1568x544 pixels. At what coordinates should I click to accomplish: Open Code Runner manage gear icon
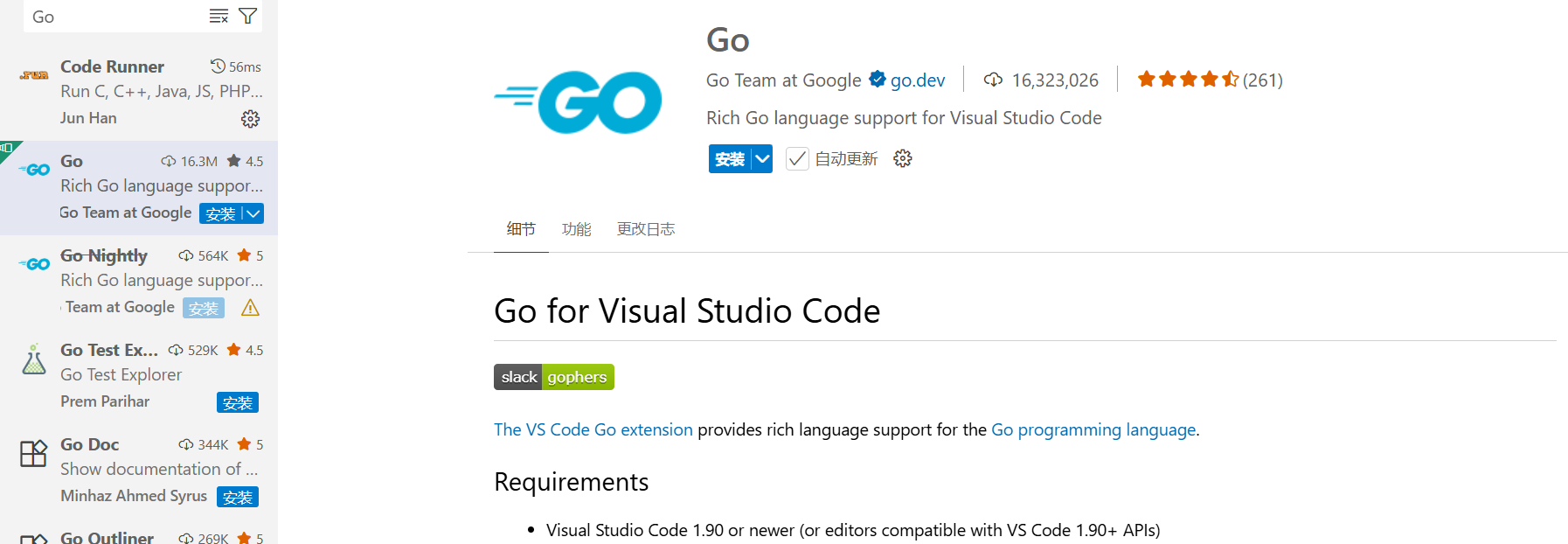tap(251, 119)
